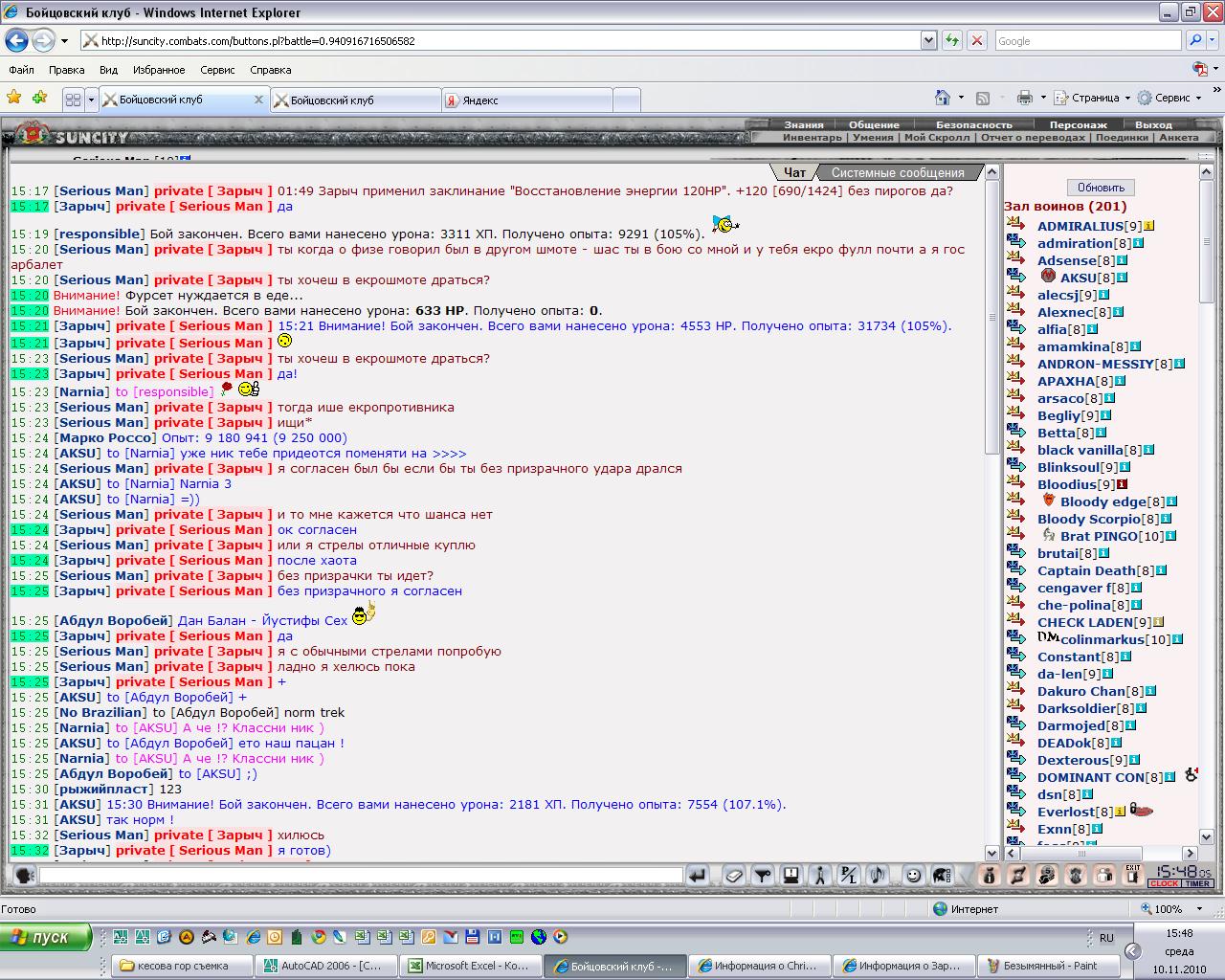Open Quick Tabs grid icon
1225x980 pixels.
(x=73, y=100)
